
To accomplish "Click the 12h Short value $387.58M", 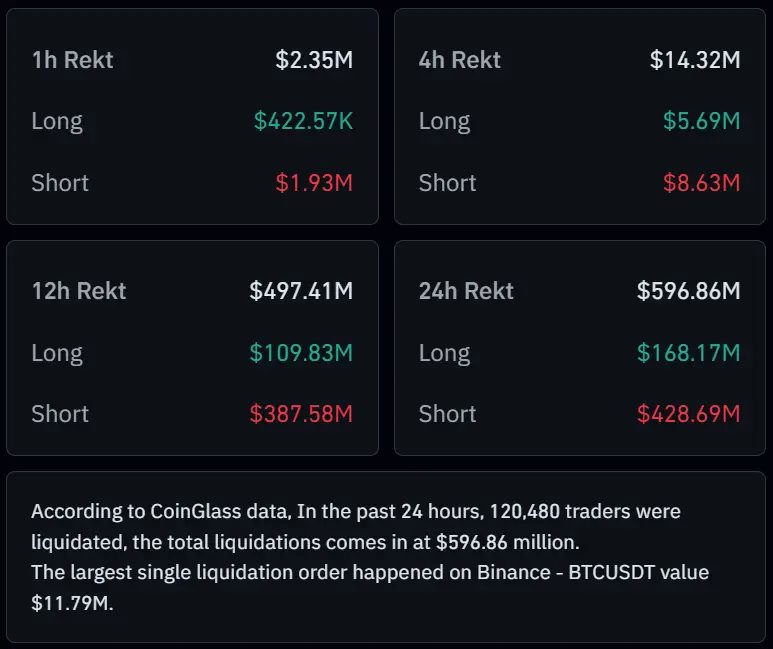I will click(301, 414).
